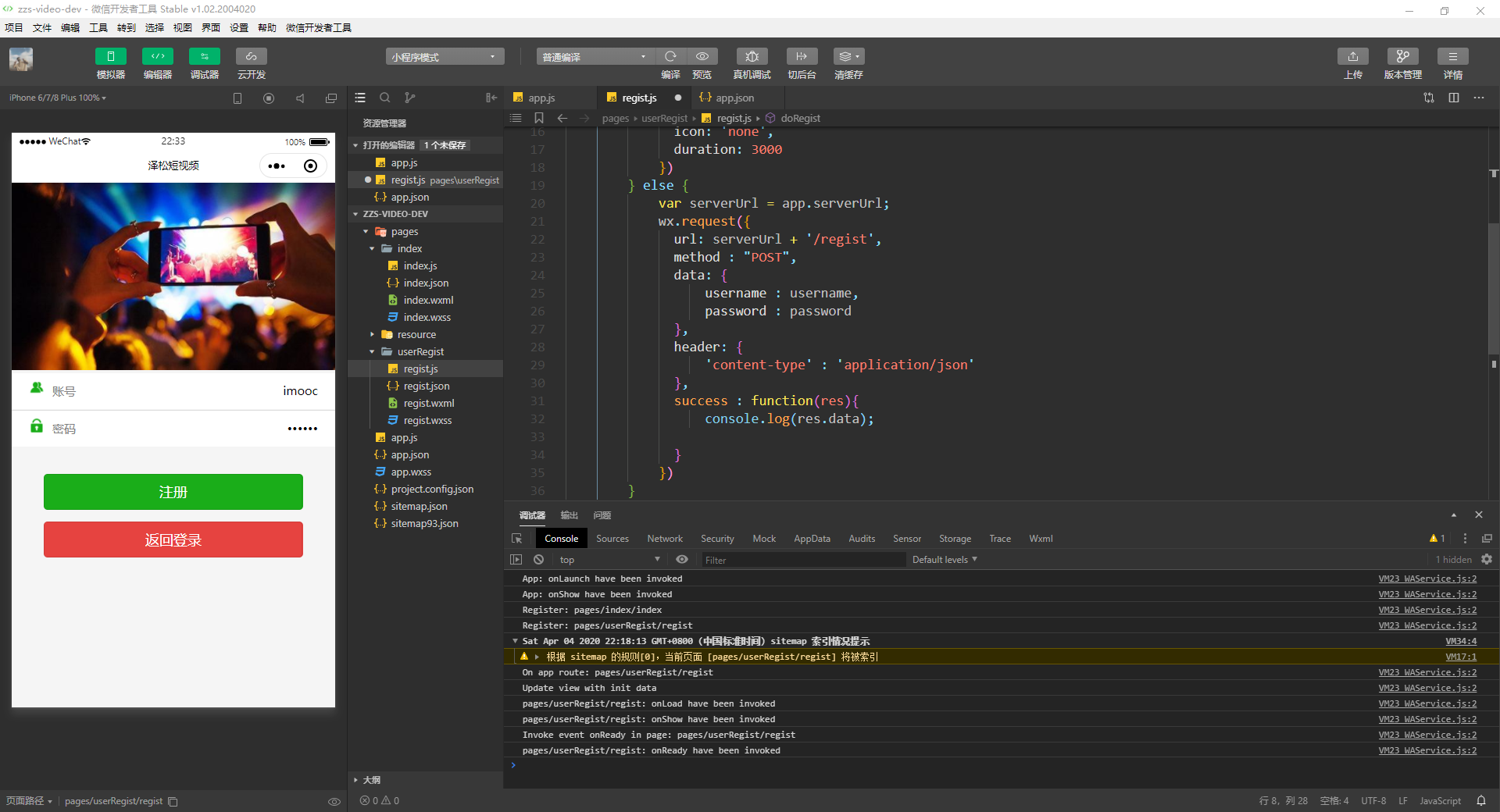Open the Default levels dropdown

(944, 560)
